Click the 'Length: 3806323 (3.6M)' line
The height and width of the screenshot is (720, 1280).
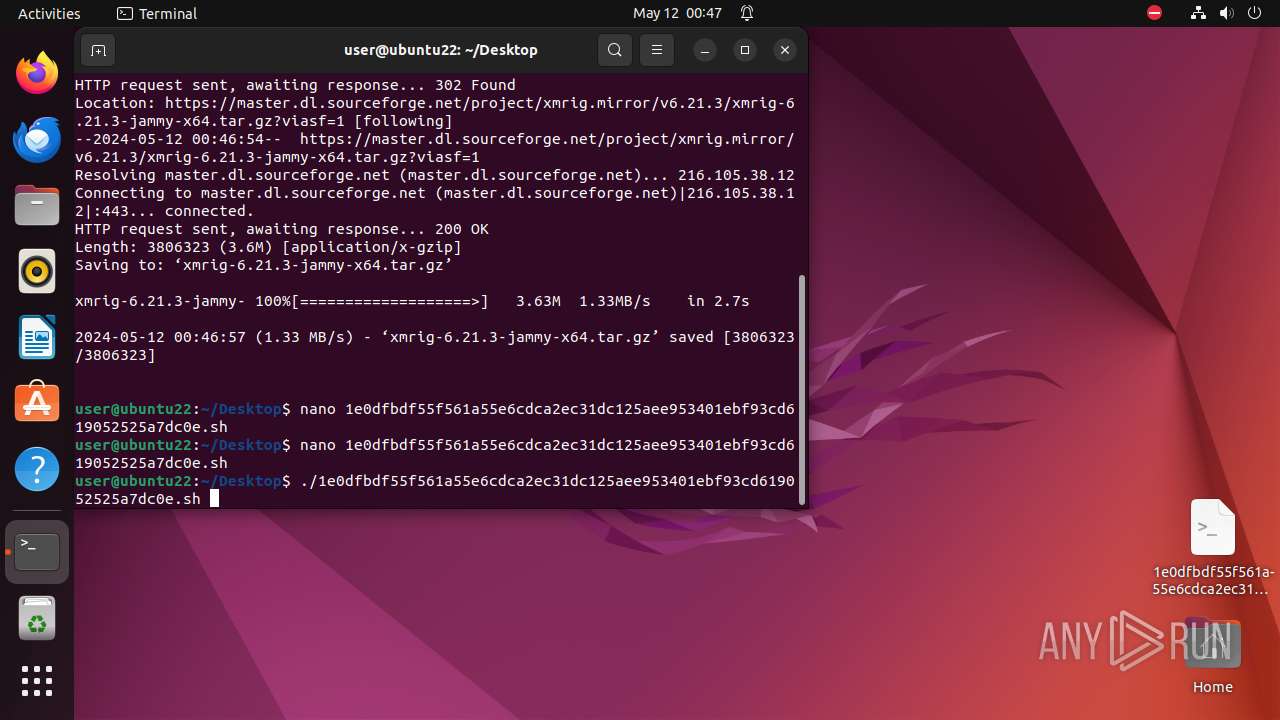click(x=268, y=247)
